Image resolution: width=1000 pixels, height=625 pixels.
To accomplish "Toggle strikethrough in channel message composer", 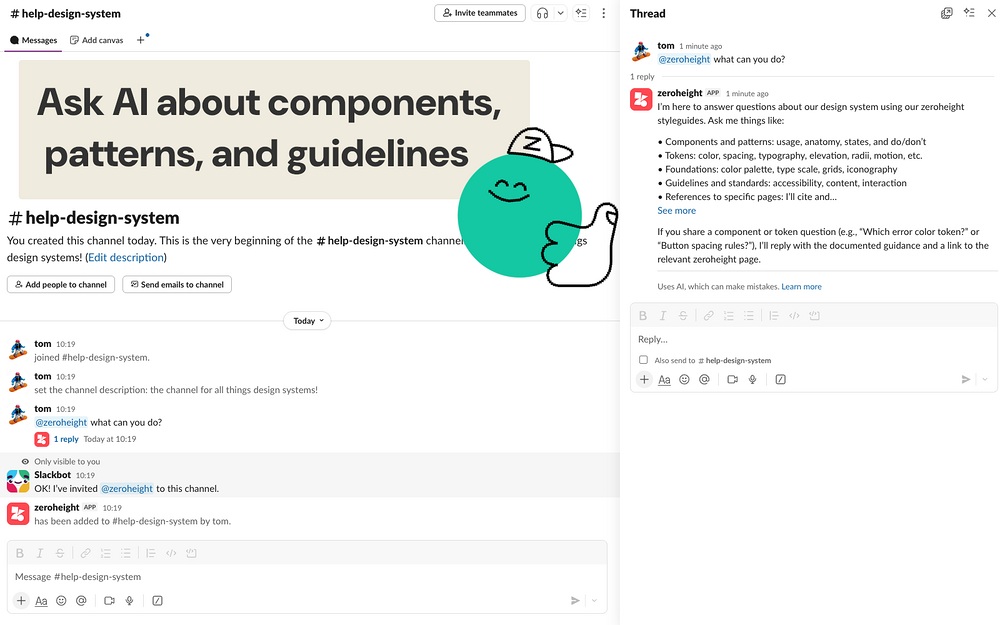I will (x=59, y=553).
